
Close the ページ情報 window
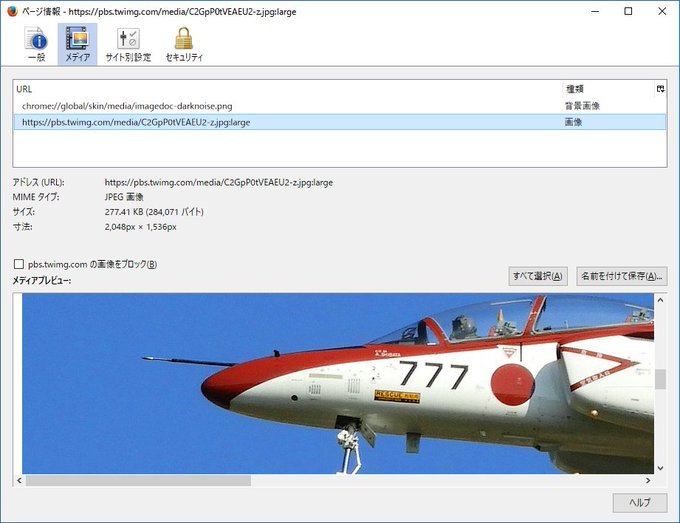click(662, 11)
